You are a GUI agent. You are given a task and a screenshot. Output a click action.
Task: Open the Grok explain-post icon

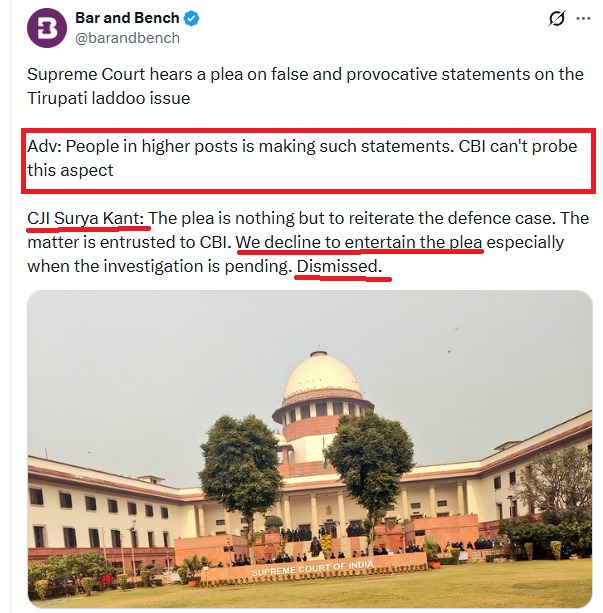coord(556,18)
